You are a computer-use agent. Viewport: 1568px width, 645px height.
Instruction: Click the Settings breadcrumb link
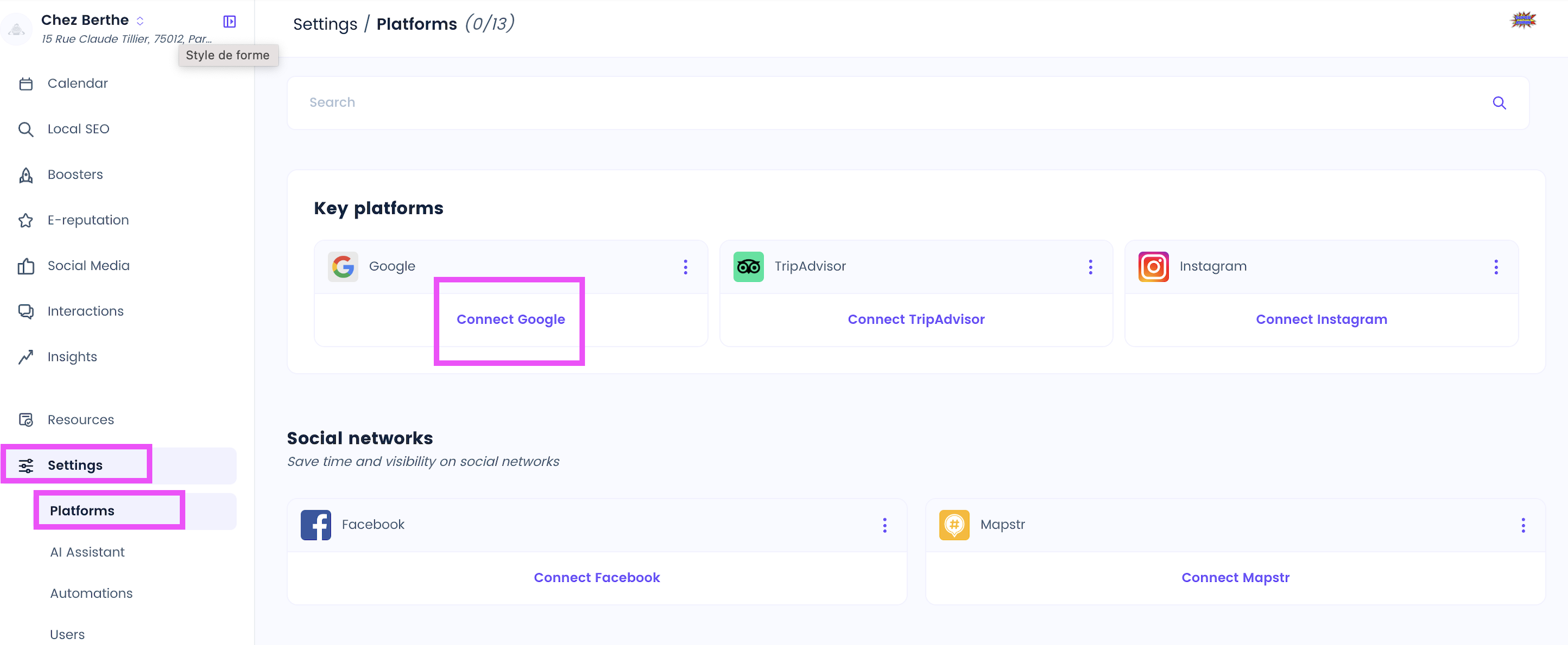(x=325, y=24)
